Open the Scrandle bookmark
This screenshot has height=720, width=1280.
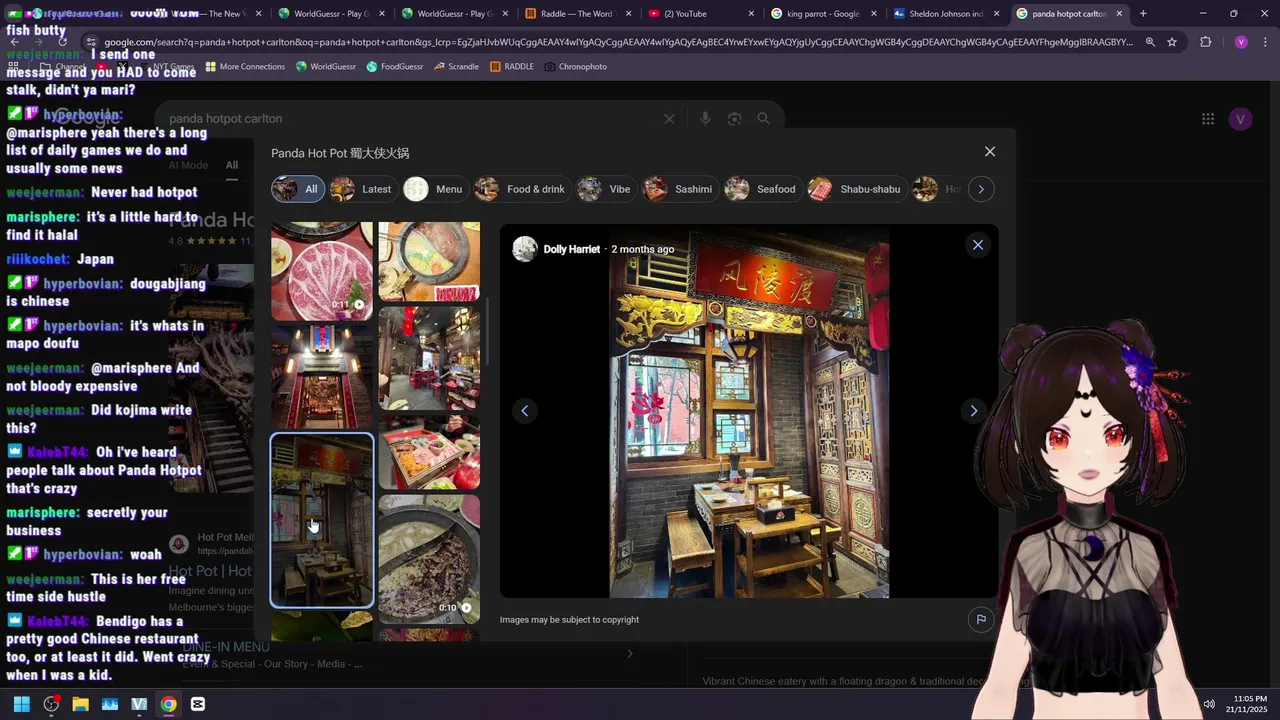456,66
